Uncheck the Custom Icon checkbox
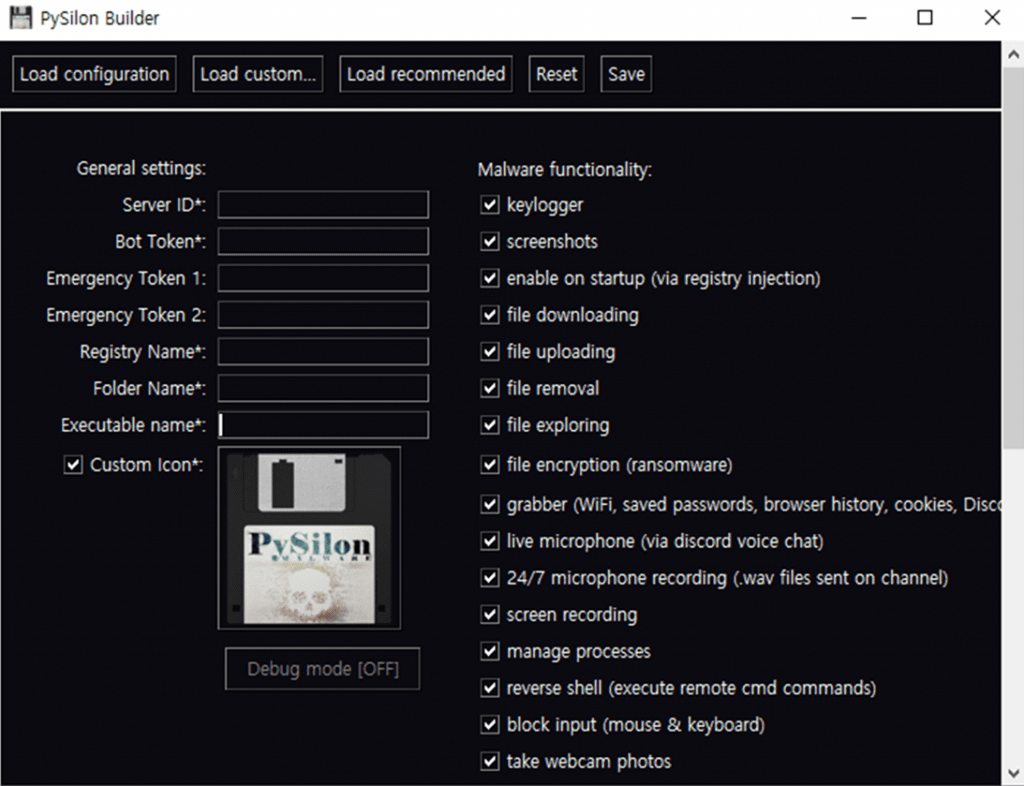This screenshot has width=1024, height=786. click(73, 465)
